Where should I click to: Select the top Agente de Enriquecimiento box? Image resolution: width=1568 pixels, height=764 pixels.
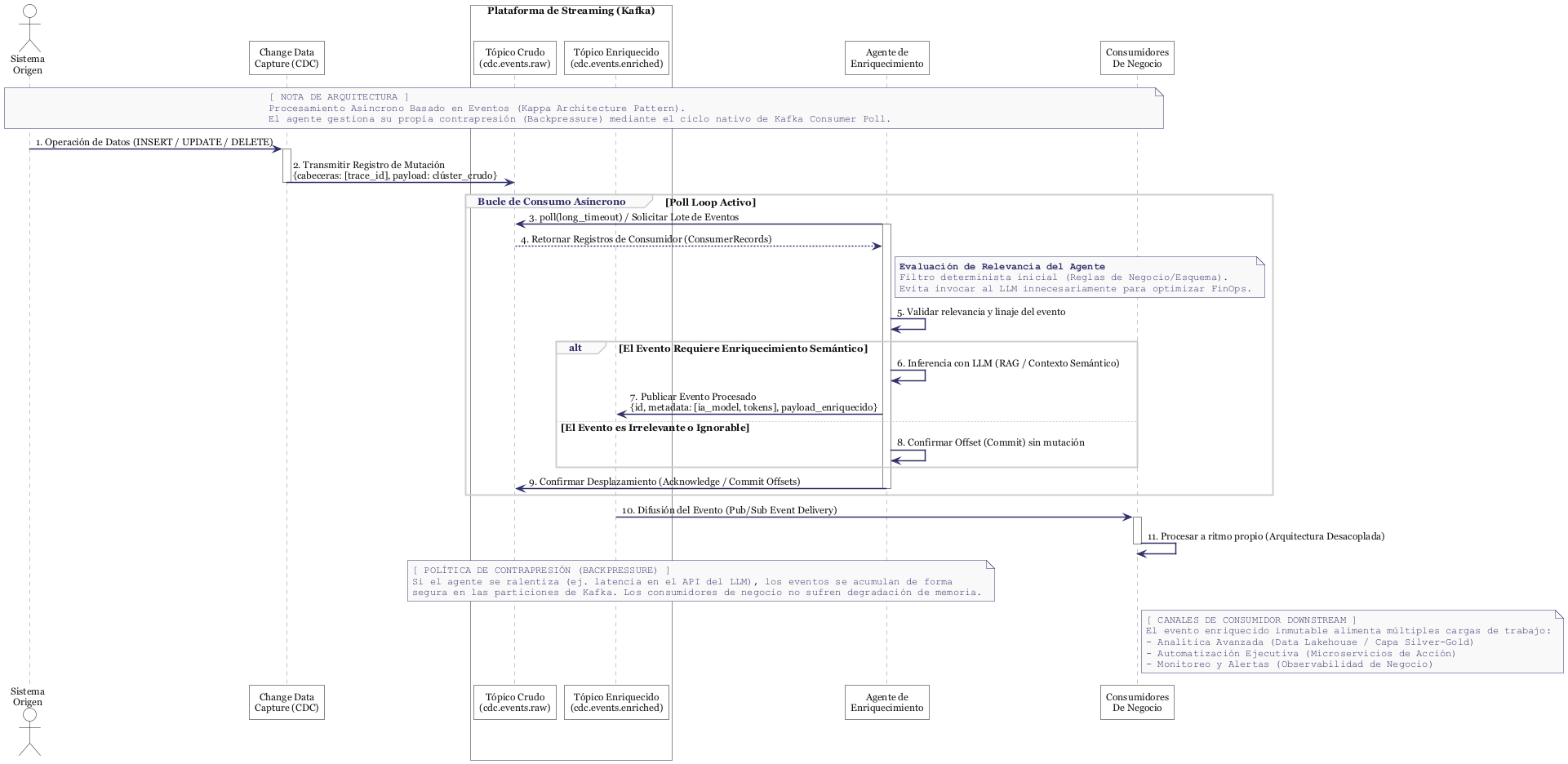886,58
